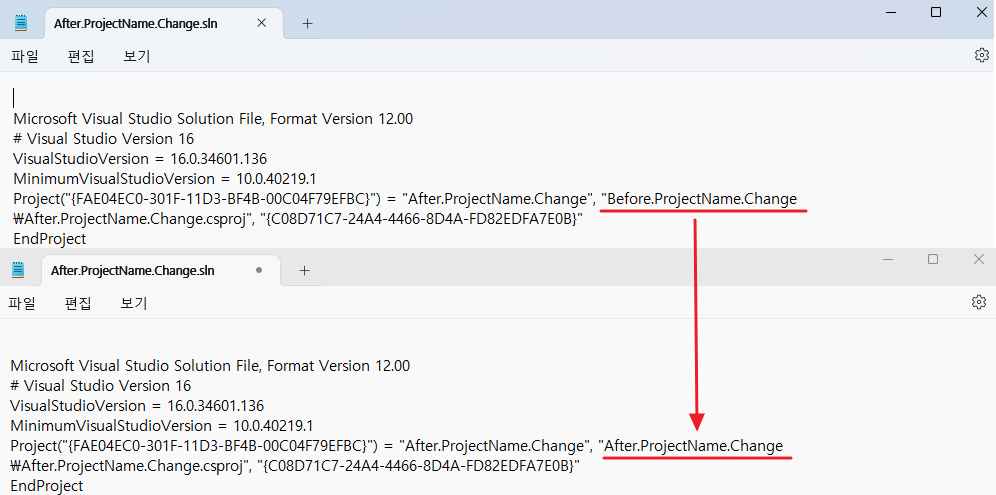Viewport: 996px width, 495px height.
Task: Click GUID {C08D71C7-24A4-4466-8D4A-FD82EDFA7E0B} in upper window
Action: 422,219
